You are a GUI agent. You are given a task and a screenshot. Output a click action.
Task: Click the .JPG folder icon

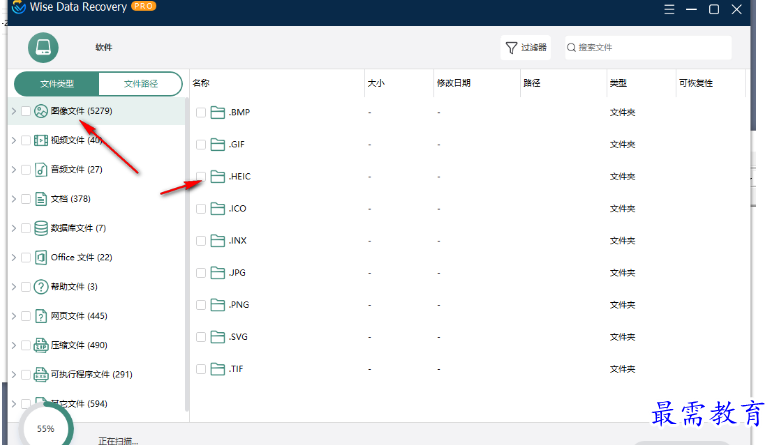click(x=217, y=273)
